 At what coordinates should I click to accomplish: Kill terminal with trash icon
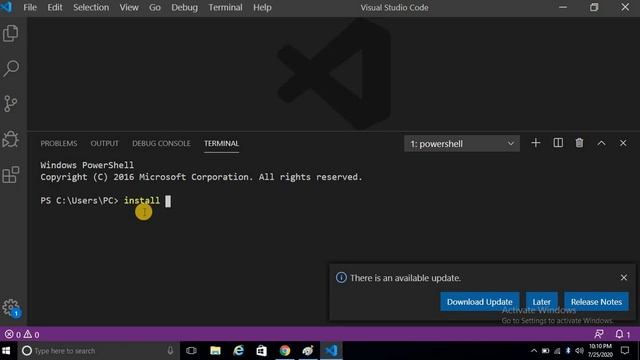point(579,143)
